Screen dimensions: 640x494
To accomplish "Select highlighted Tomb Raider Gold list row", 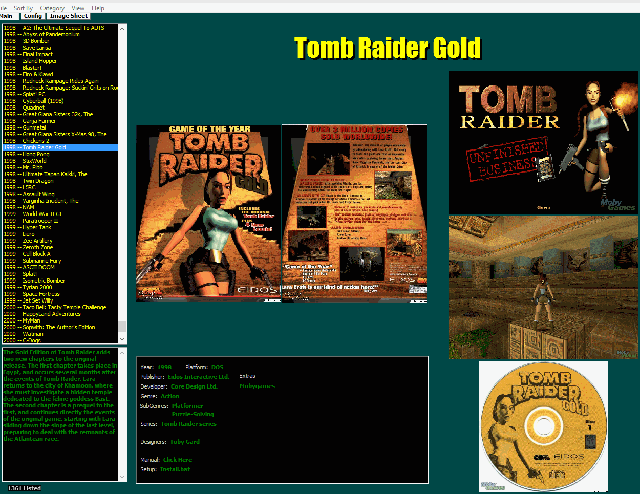I will pyautogui.click(x=60, y=147).
